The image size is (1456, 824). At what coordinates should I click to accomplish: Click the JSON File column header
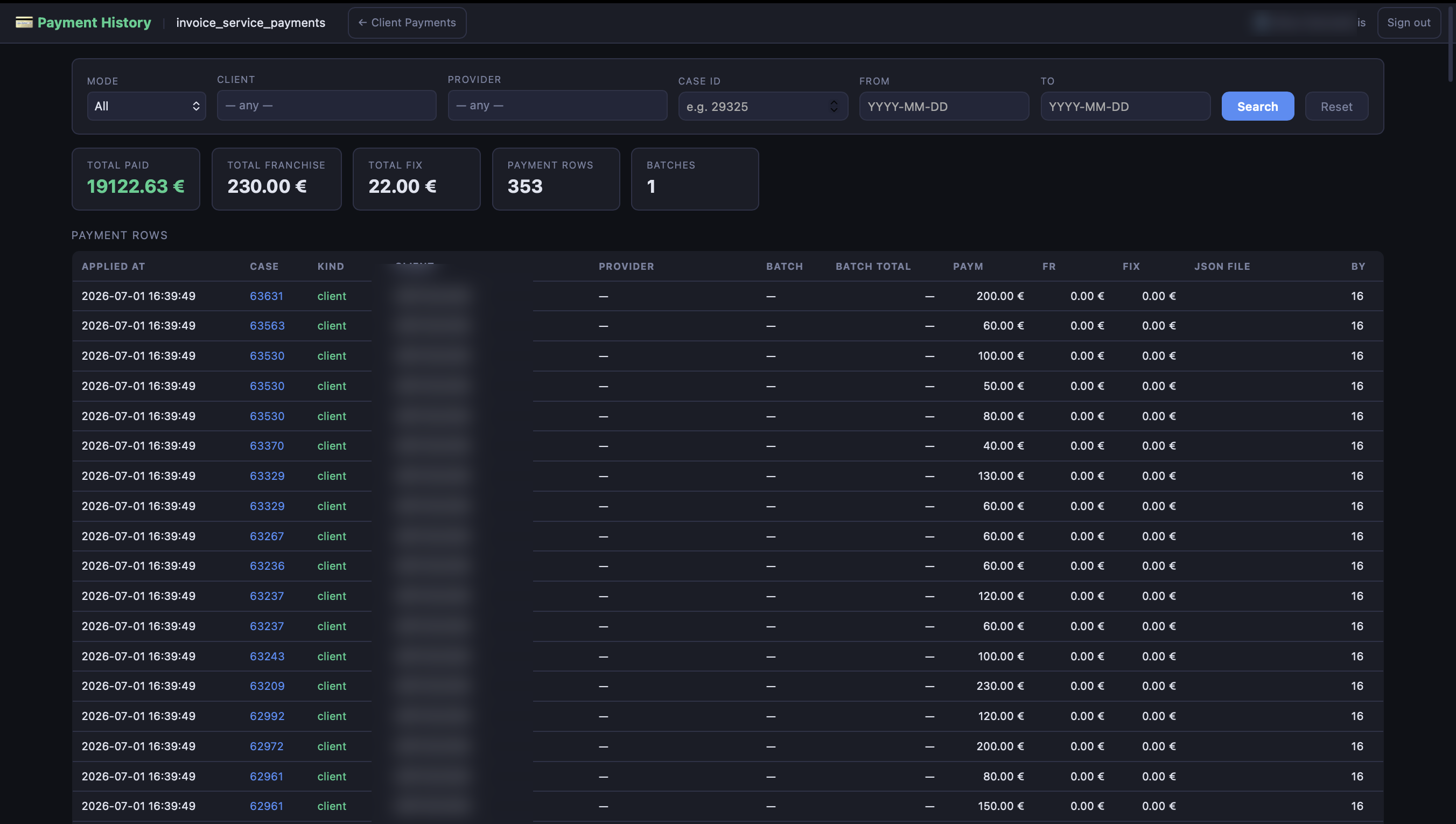[x=1222, y=266]
